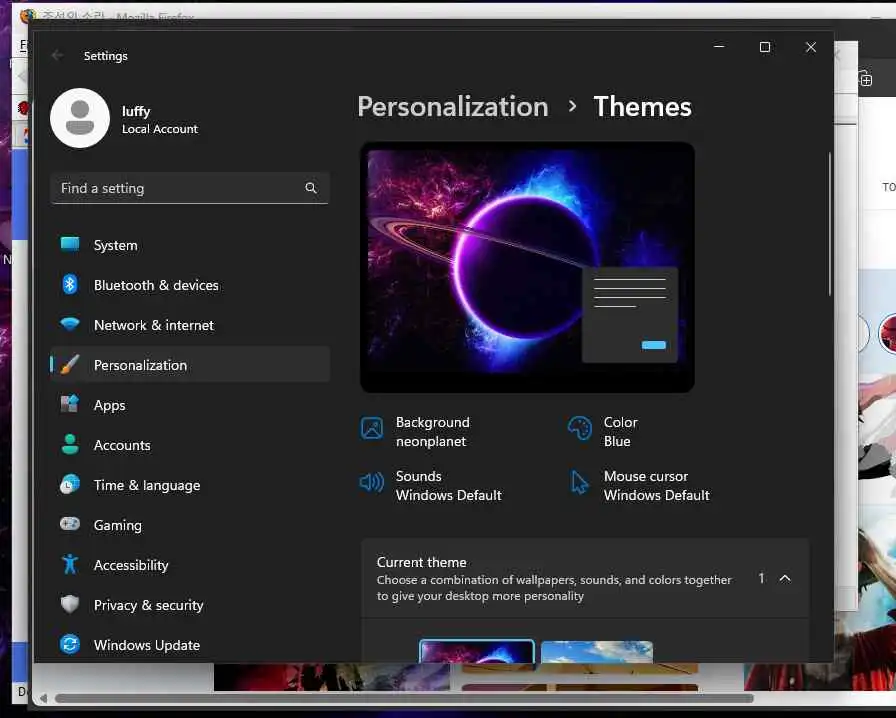
Task: Click the Color palette icon
Action: (x=579, y=428)
